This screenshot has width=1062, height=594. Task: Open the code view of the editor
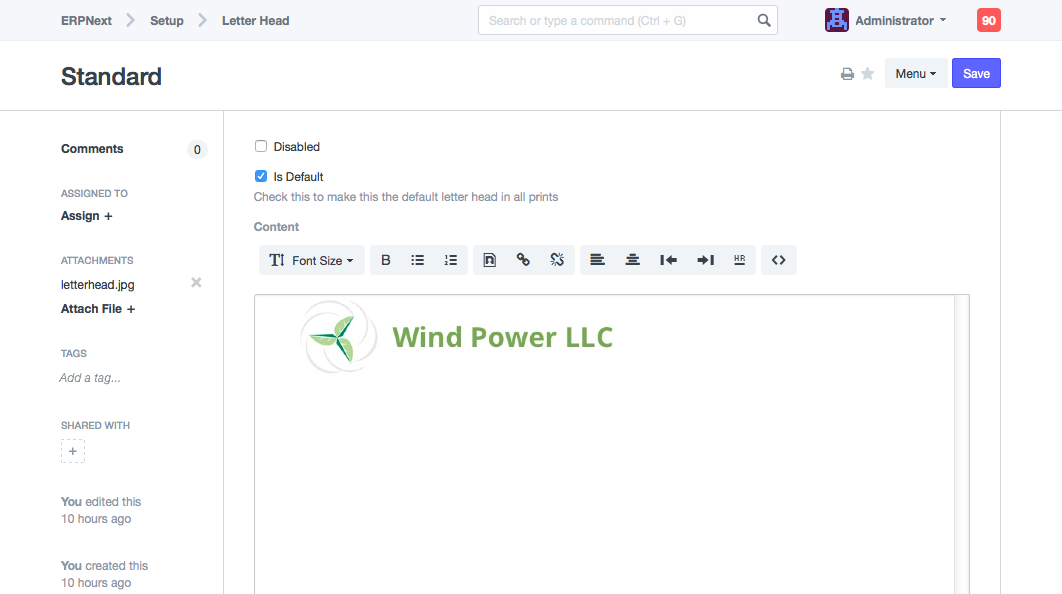click(779, 260)
